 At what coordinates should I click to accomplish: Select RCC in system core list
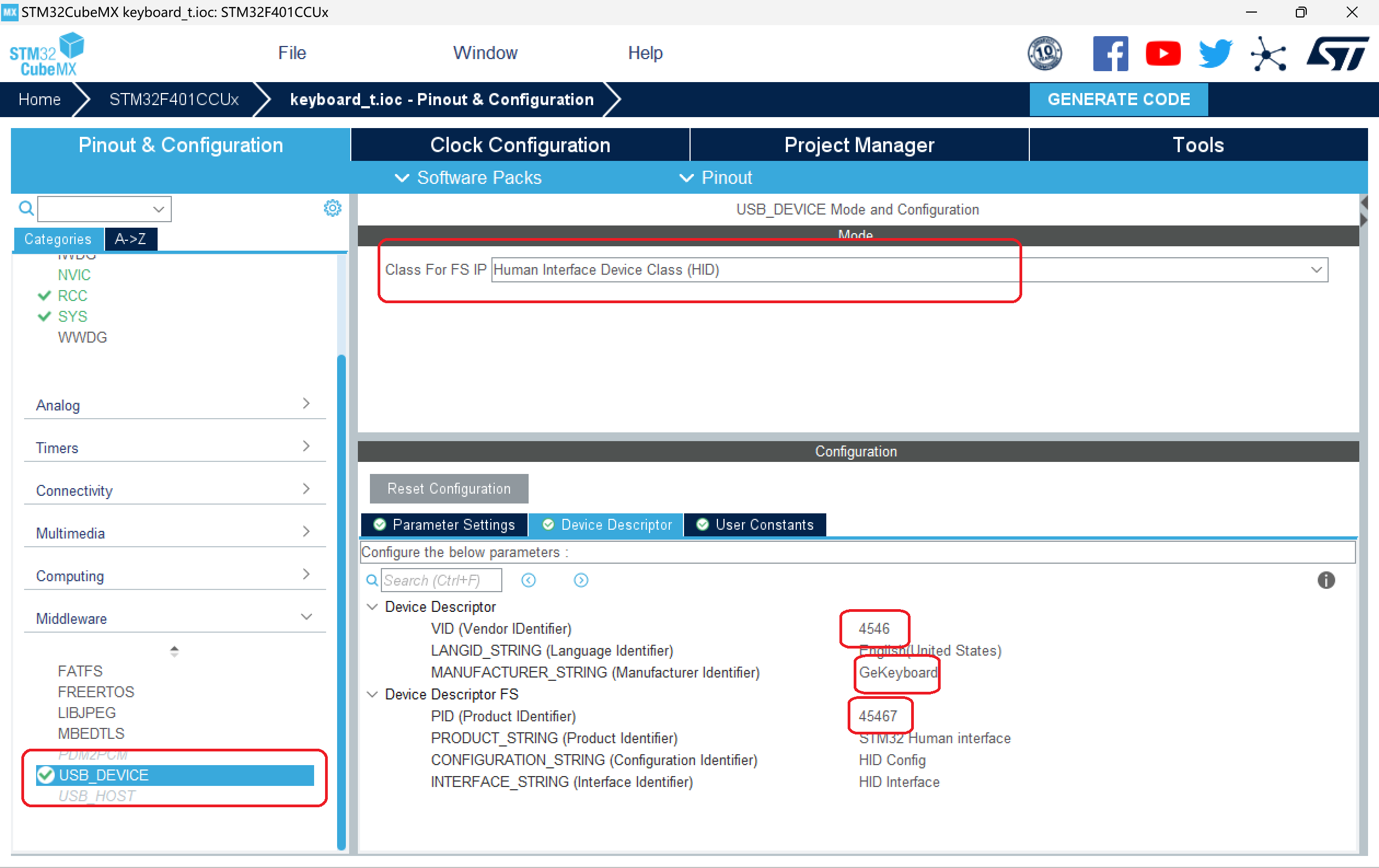pyautogui.click(x=72, y=296)
